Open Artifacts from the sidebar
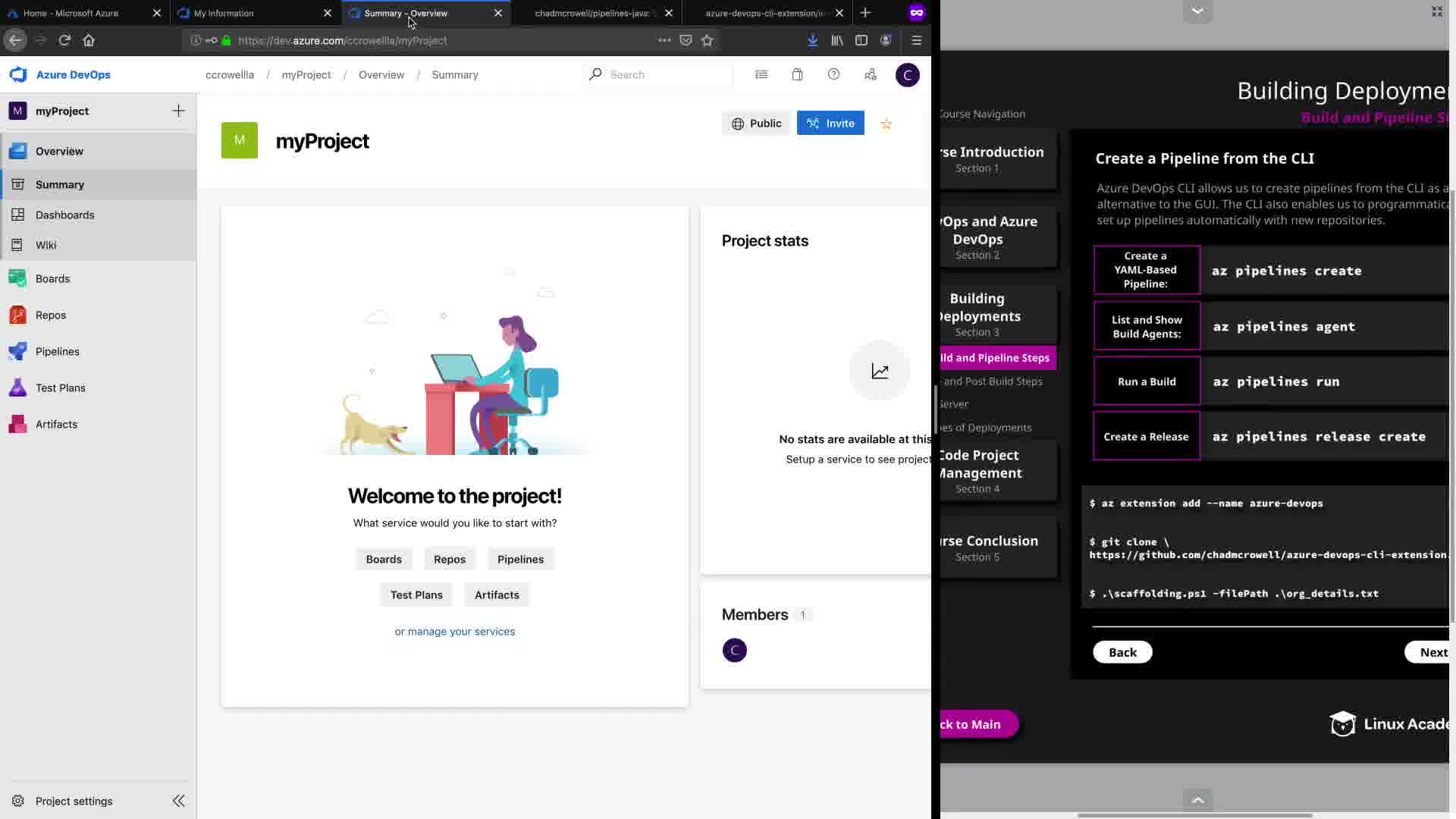This screenshot has height=819, width=1456. click(x=56, y=424)
